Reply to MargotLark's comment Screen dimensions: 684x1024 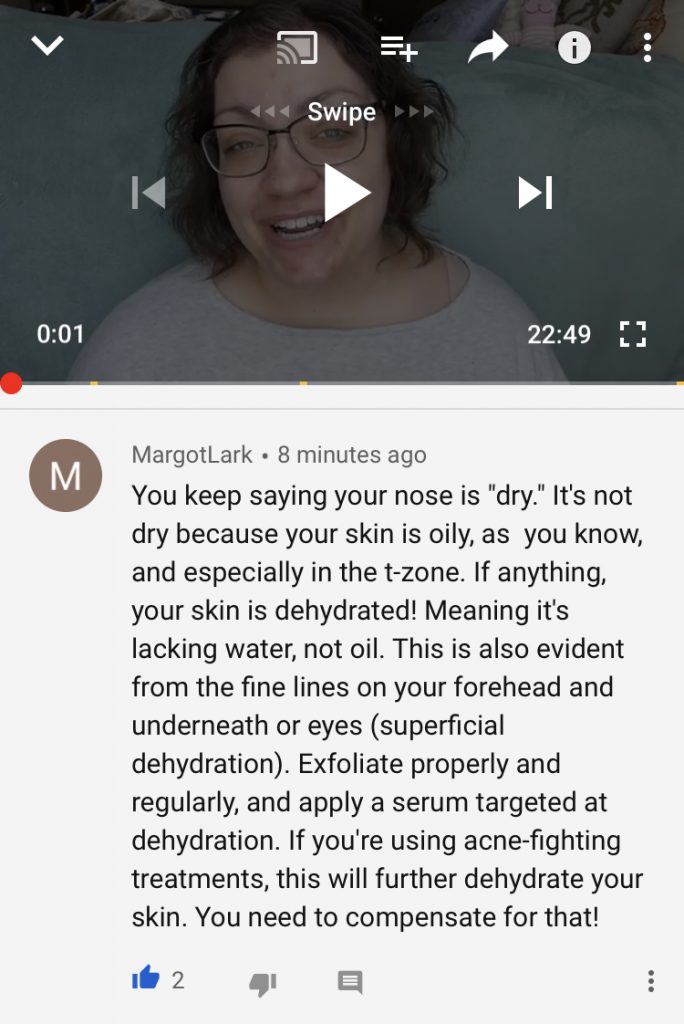350,982
